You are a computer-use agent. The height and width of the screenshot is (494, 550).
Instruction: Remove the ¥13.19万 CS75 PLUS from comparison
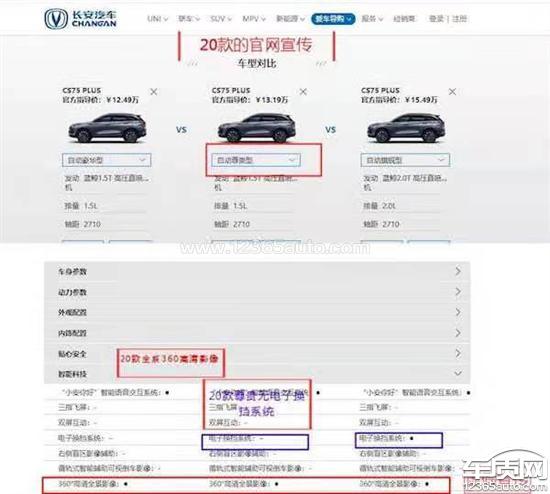click(x=303, y=92)
